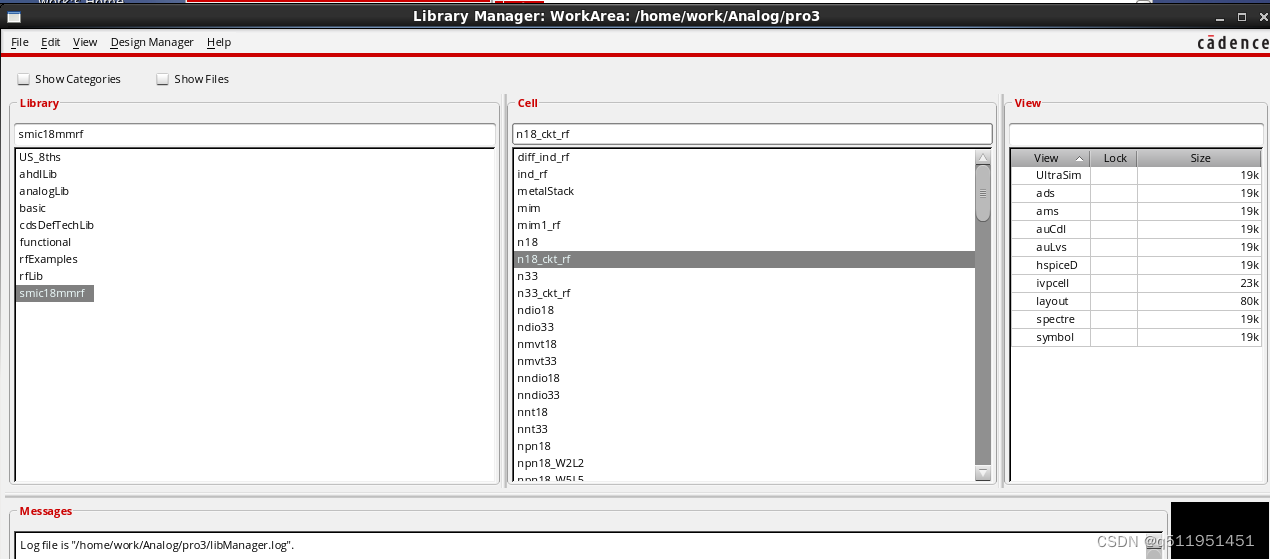Click the Cell list scroll up arrow
The height and width of the screenshot is (559, 1270).
[983, 158]
